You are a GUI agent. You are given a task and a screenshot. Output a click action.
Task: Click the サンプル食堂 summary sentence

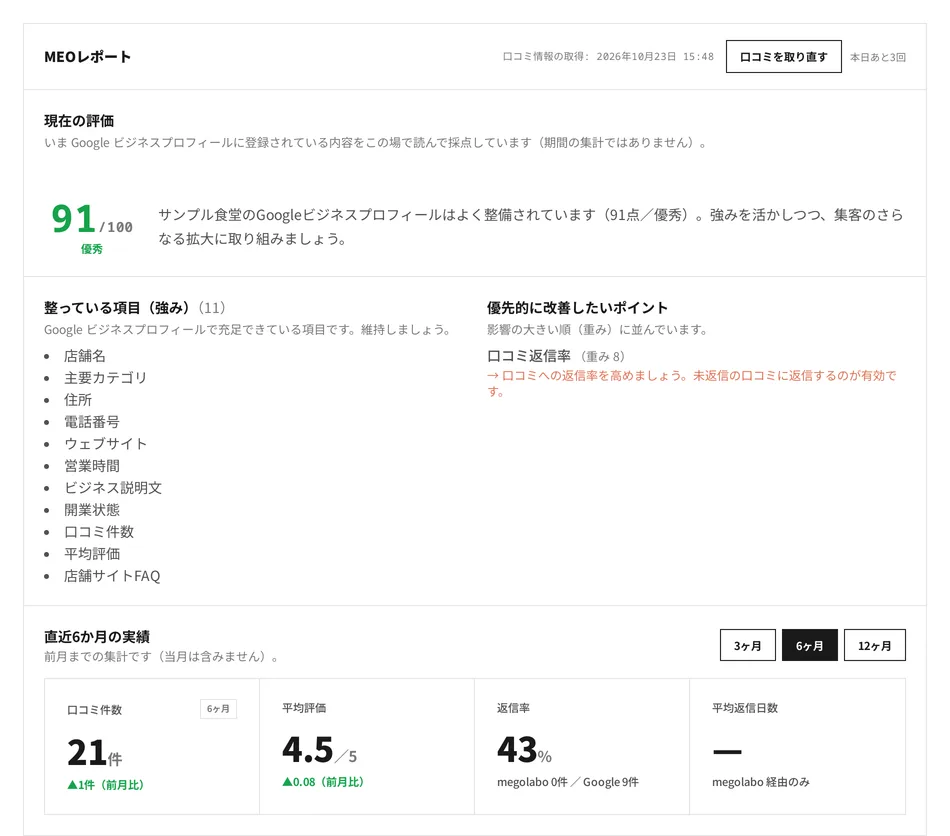(531, 227)
